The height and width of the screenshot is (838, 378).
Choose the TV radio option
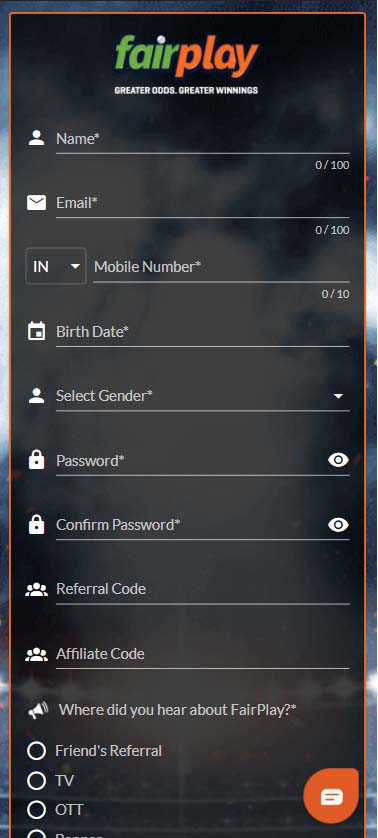[36, 780]
